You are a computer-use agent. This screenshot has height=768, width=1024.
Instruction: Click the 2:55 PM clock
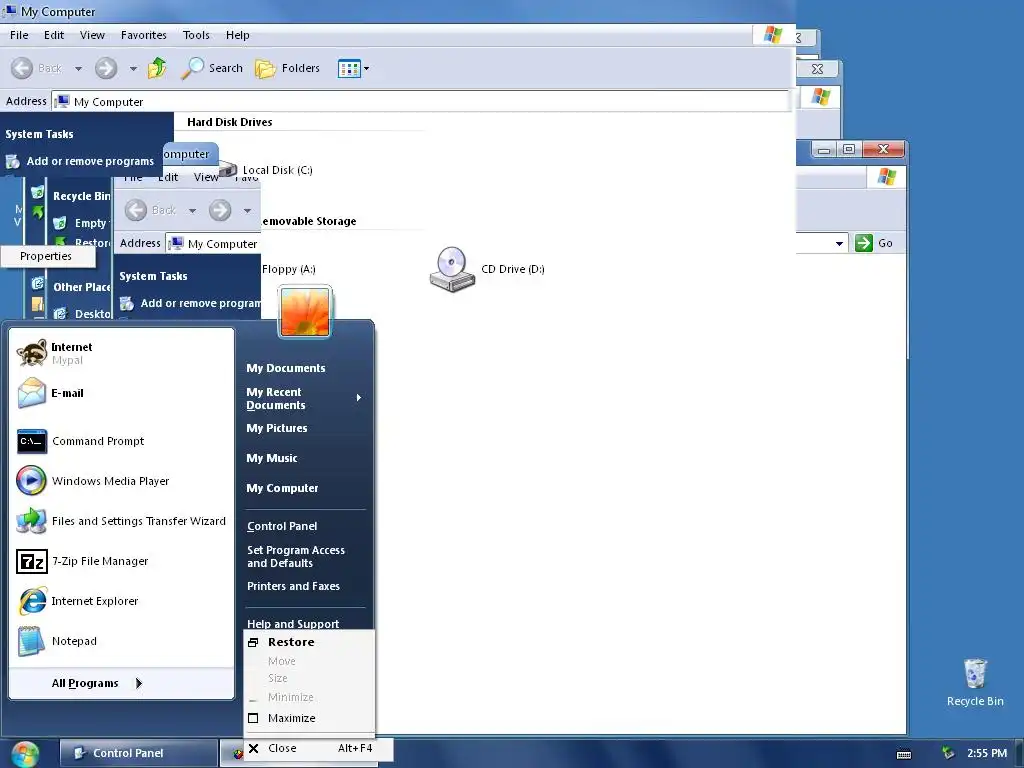point(987,754)
